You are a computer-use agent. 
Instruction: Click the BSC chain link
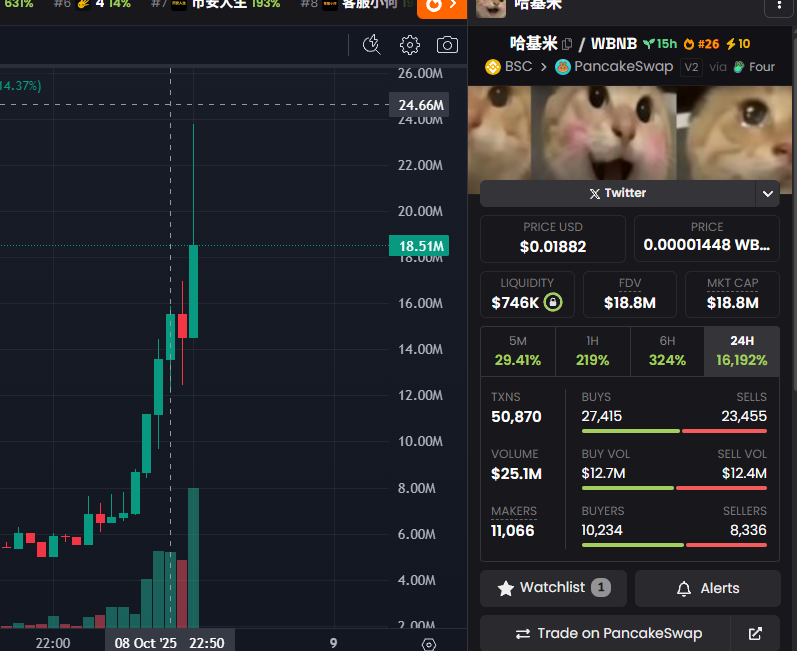(x=509, y=67)
